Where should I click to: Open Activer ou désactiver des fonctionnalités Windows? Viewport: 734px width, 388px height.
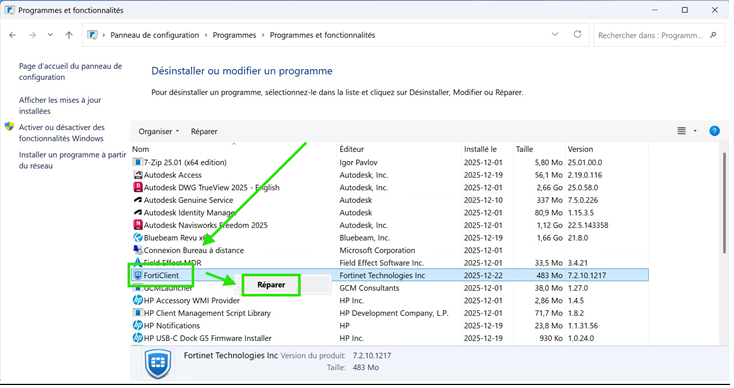(61, 133)
